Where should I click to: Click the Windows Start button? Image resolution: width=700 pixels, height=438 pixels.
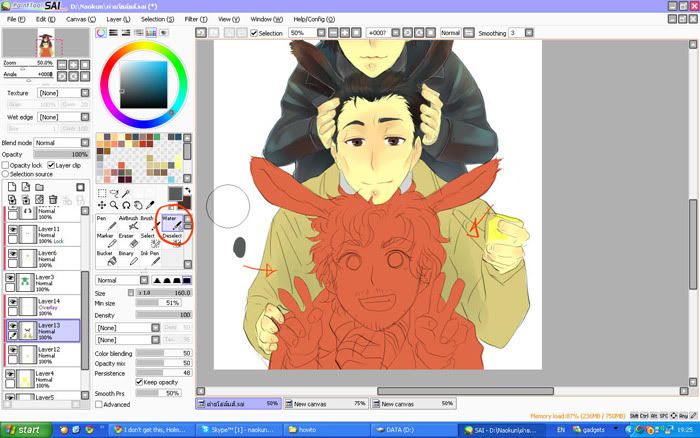coord(25,429)
